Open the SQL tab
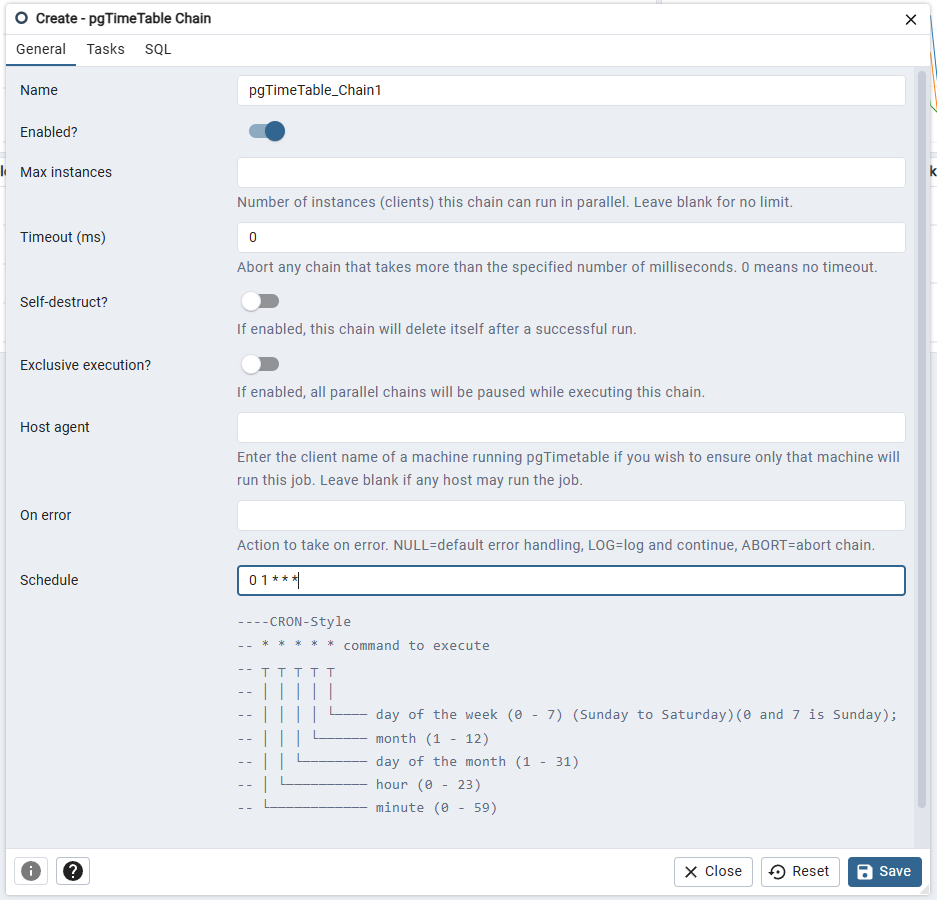Image resolution: width=937 pixels, height=900 pixels. (158, 49)
